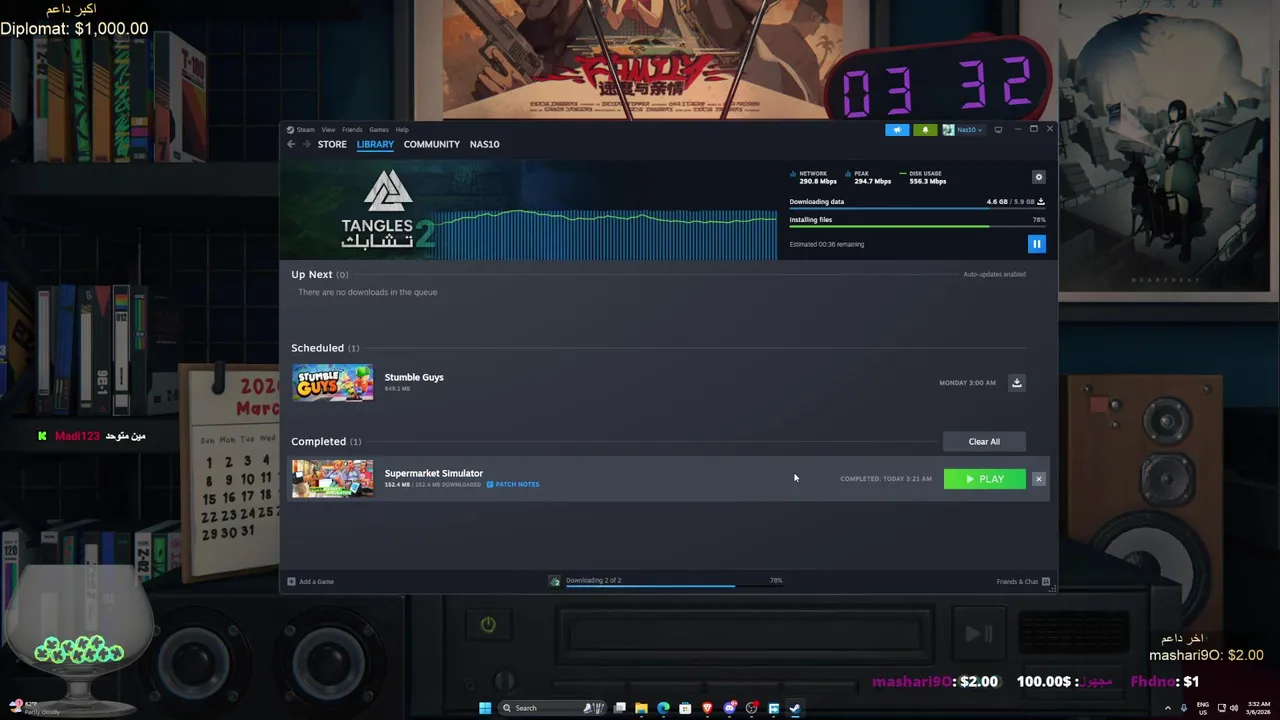The width and height of the screenshot is (1280, 720).
Task: Open the Help menu
Action: click(x=402, y=130)
